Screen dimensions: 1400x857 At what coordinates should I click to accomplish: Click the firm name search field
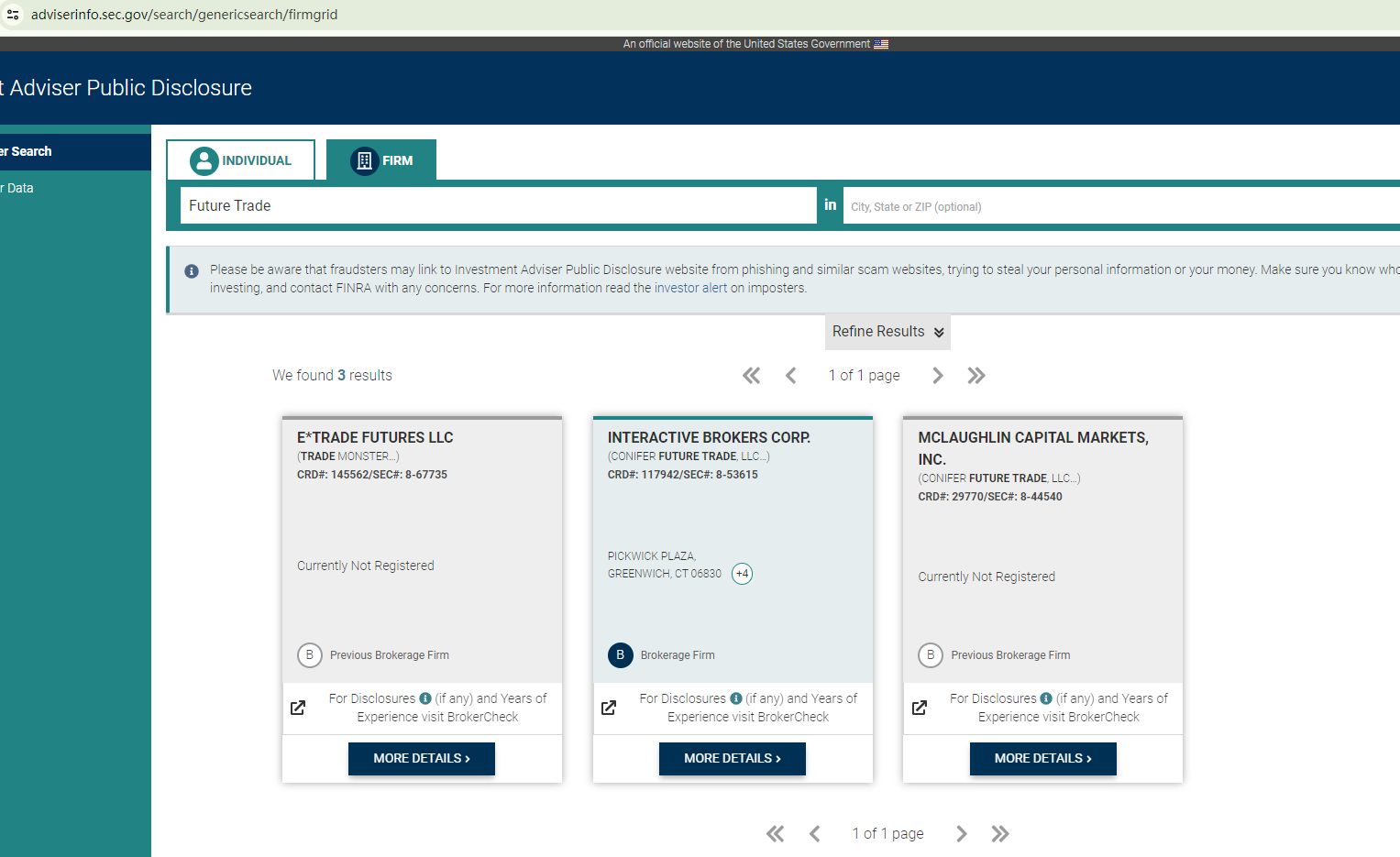[x=498, y=205]
